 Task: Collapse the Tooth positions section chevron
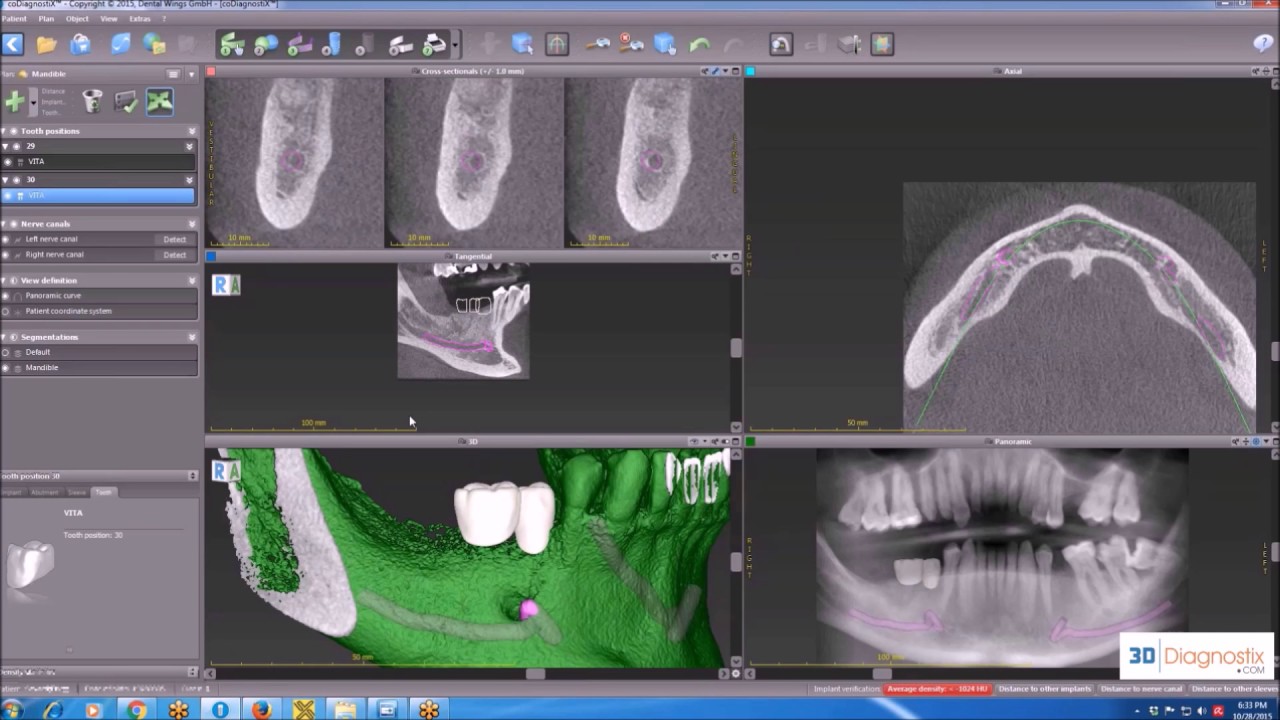coord(192,131)
